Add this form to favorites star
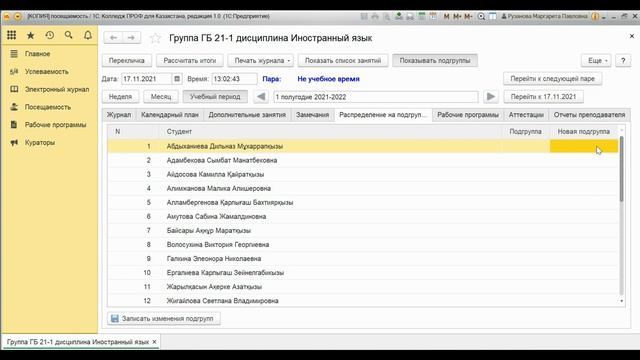Viewport: 640px width, 360px height. coord(155,38)
